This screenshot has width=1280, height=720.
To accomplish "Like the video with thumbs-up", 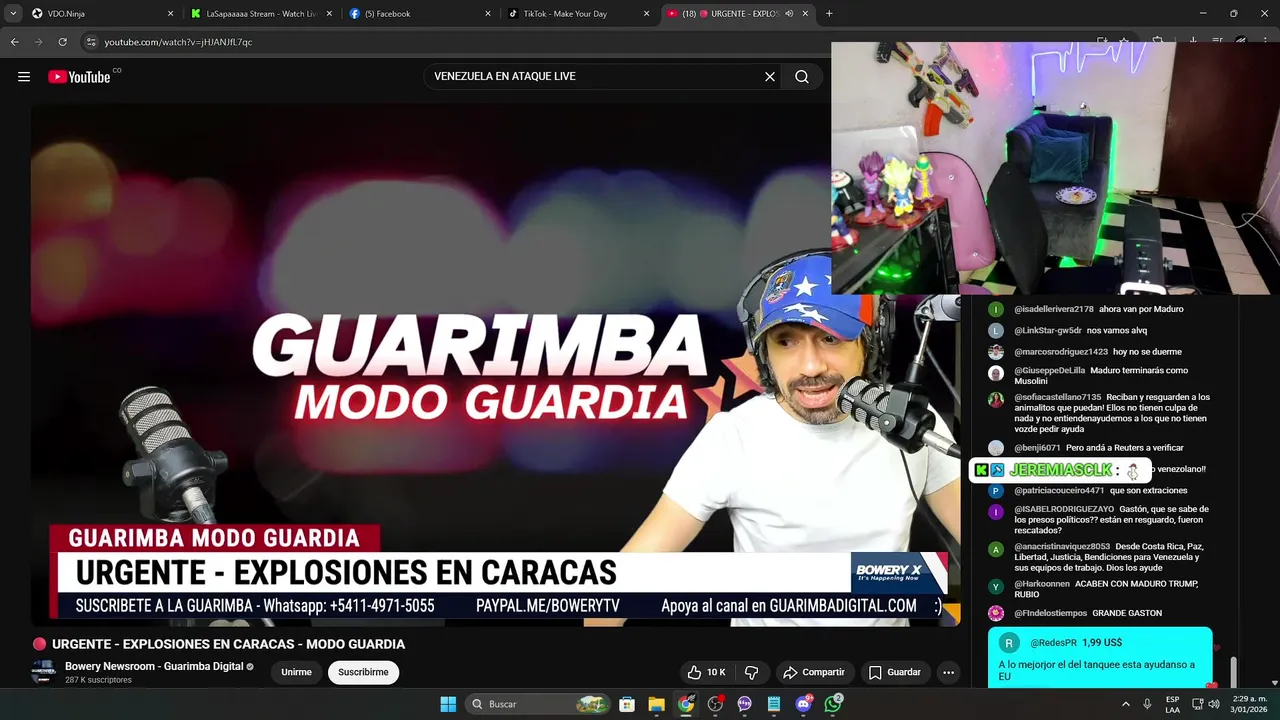I will tap(706, 672).
